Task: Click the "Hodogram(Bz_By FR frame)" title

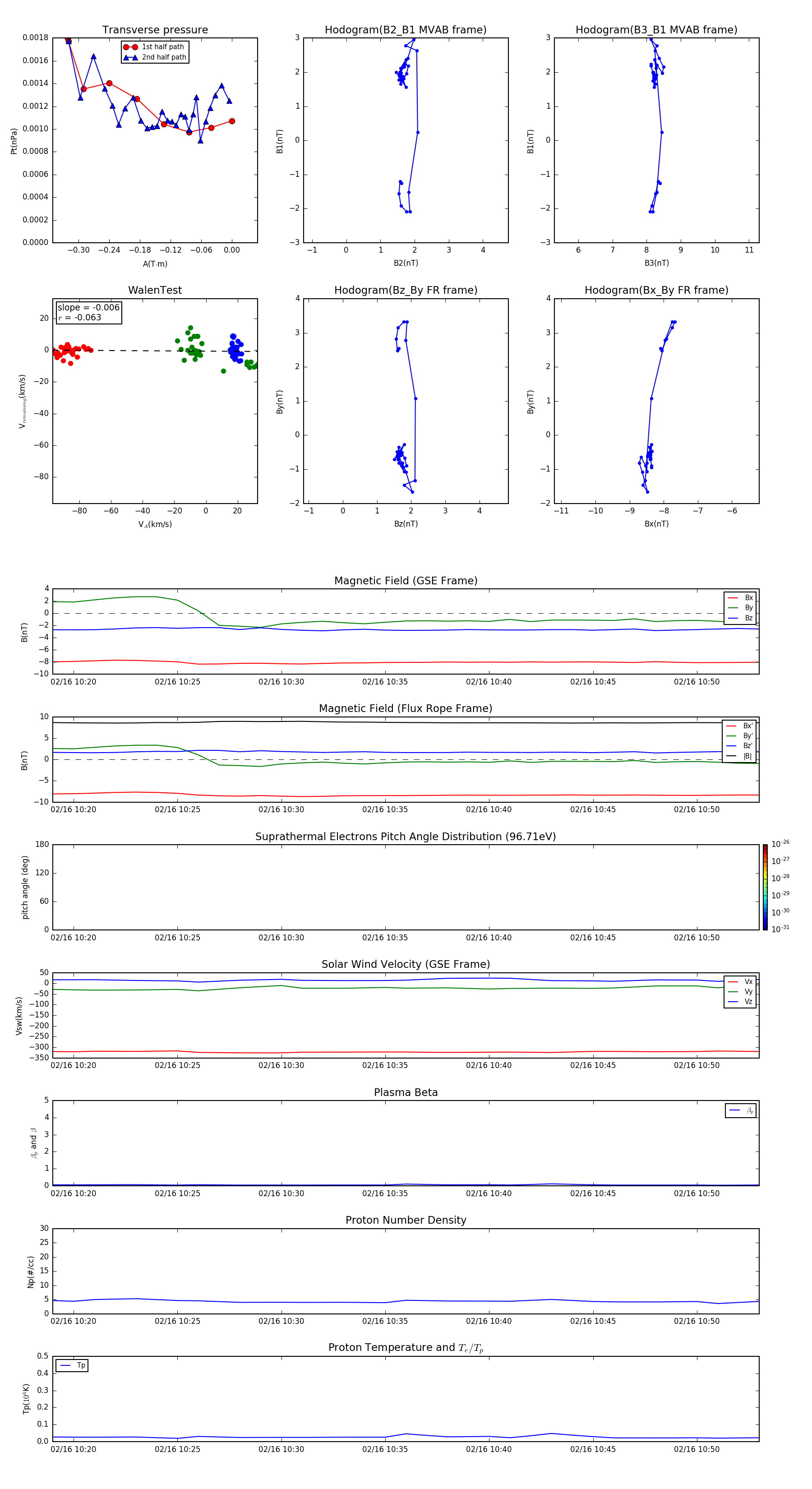Action: pyautogui.click(x=406, y=290)
